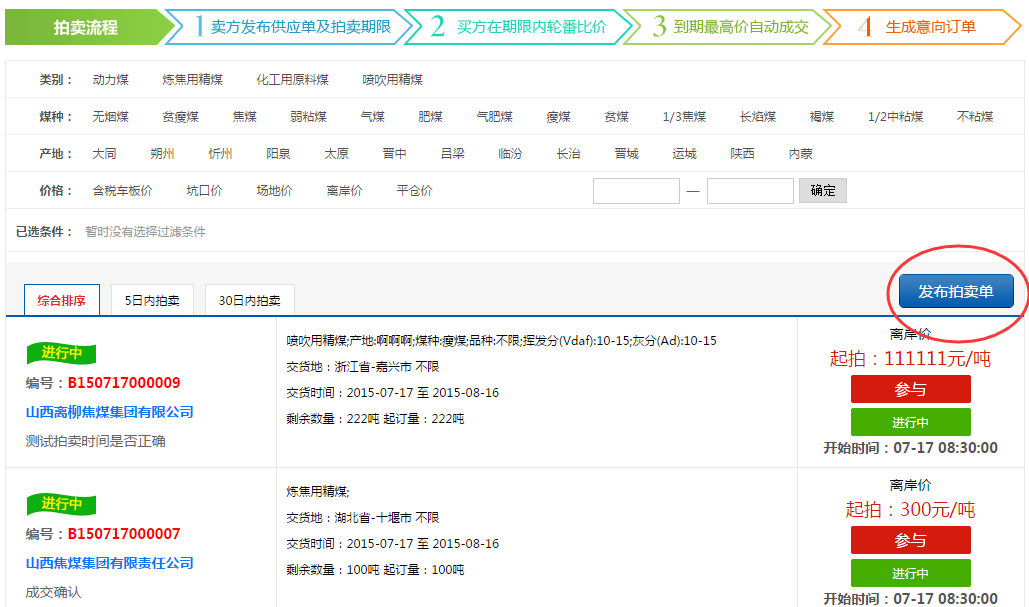This screenshot has width=1029, height=607.
Task: Click 参与 for the 111111元/吨 auction
Action: [910, 389]
